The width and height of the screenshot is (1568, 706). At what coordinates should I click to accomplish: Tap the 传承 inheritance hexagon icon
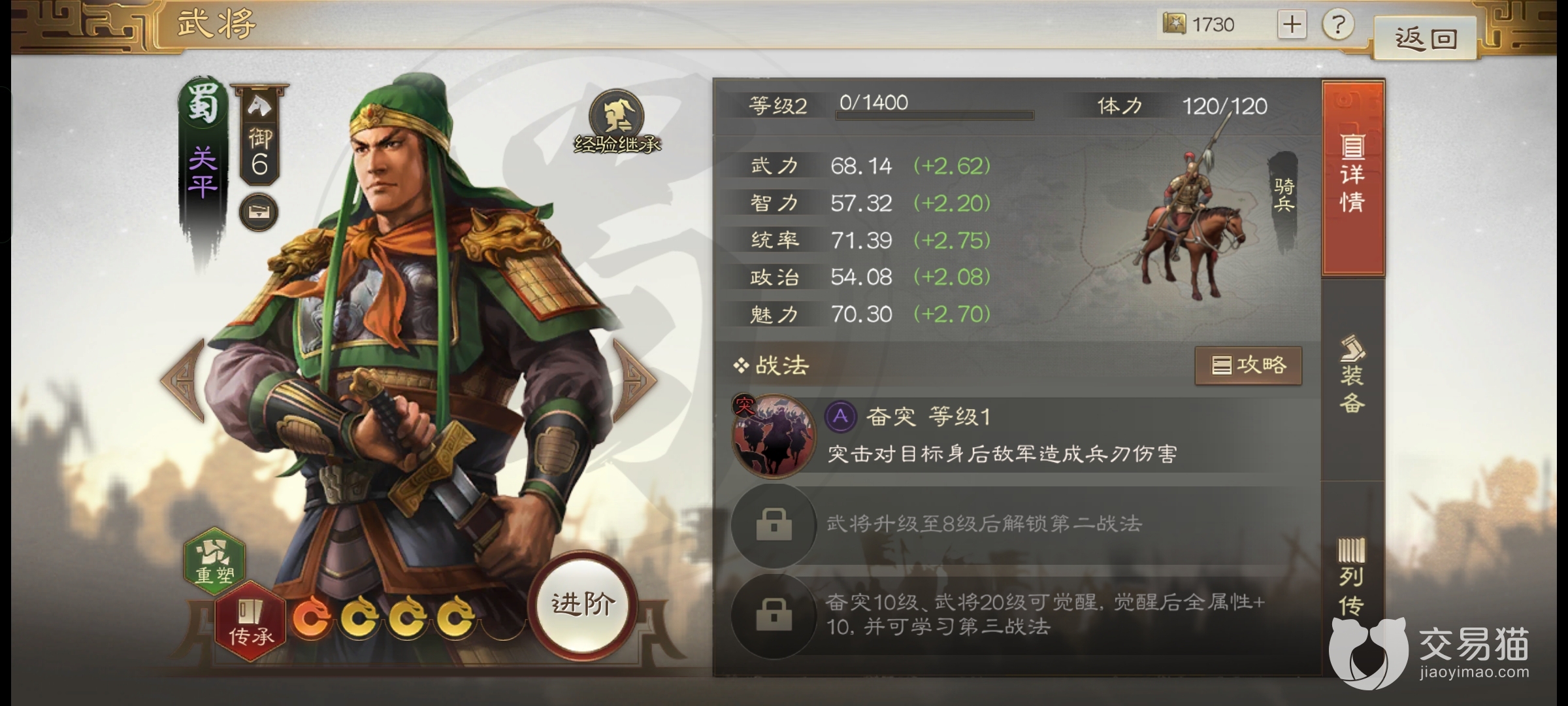251,621
